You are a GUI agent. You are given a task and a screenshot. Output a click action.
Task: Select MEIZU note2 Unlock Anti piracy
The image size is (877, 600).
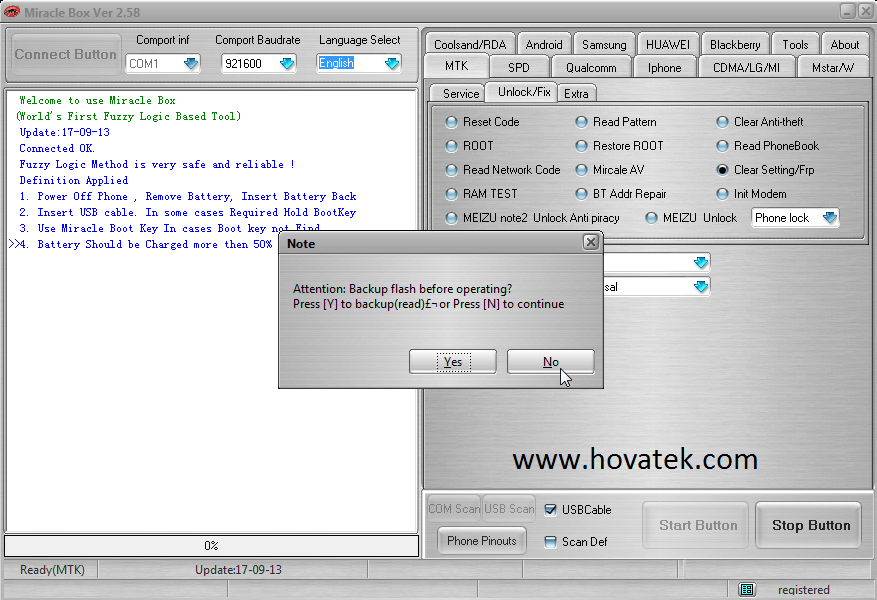pyautogui.click(x=532, y=218)
